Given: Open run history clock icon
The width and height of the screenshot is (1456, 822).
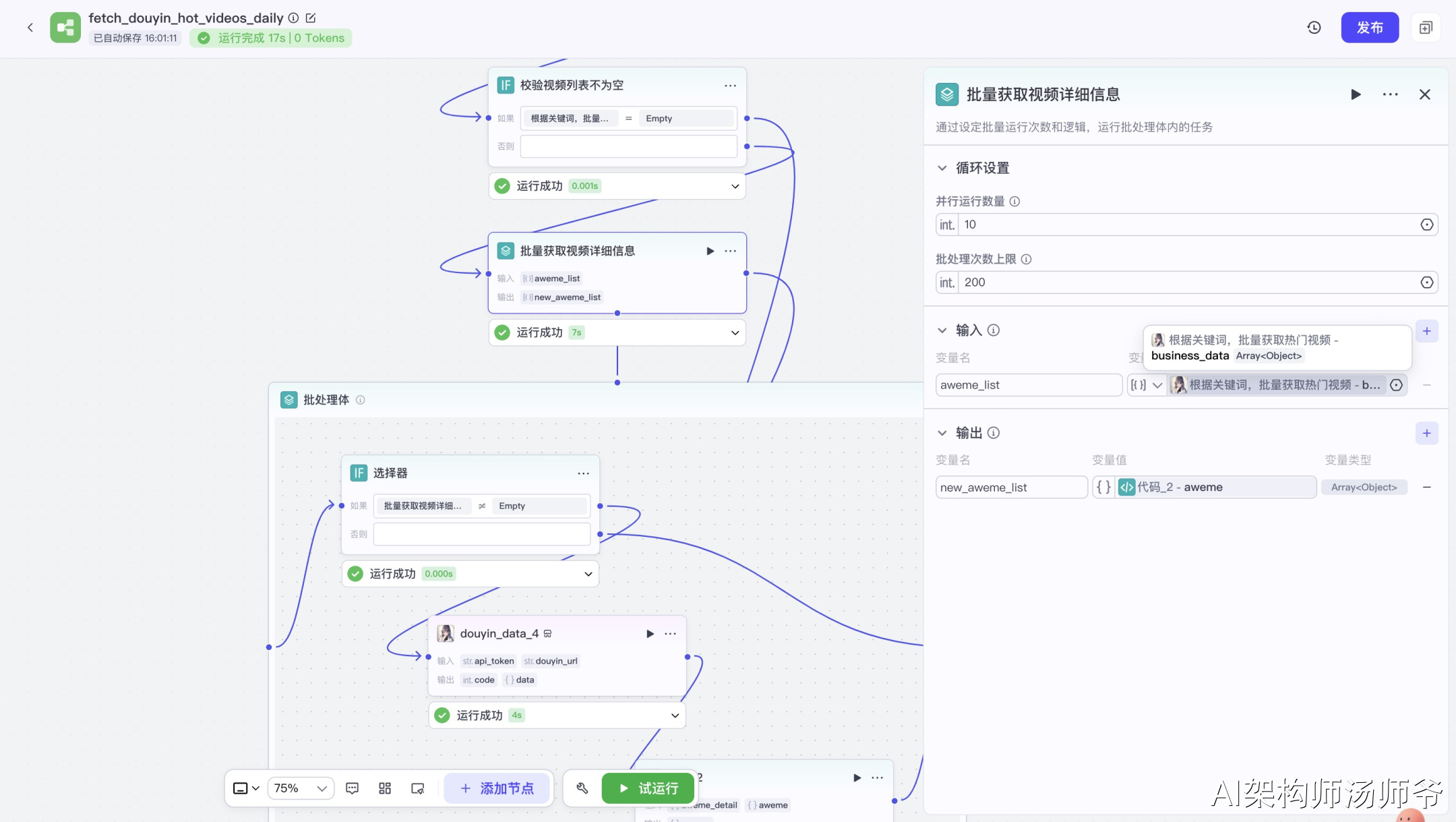Looking at the screenshot, I should tap(1314, 28).
